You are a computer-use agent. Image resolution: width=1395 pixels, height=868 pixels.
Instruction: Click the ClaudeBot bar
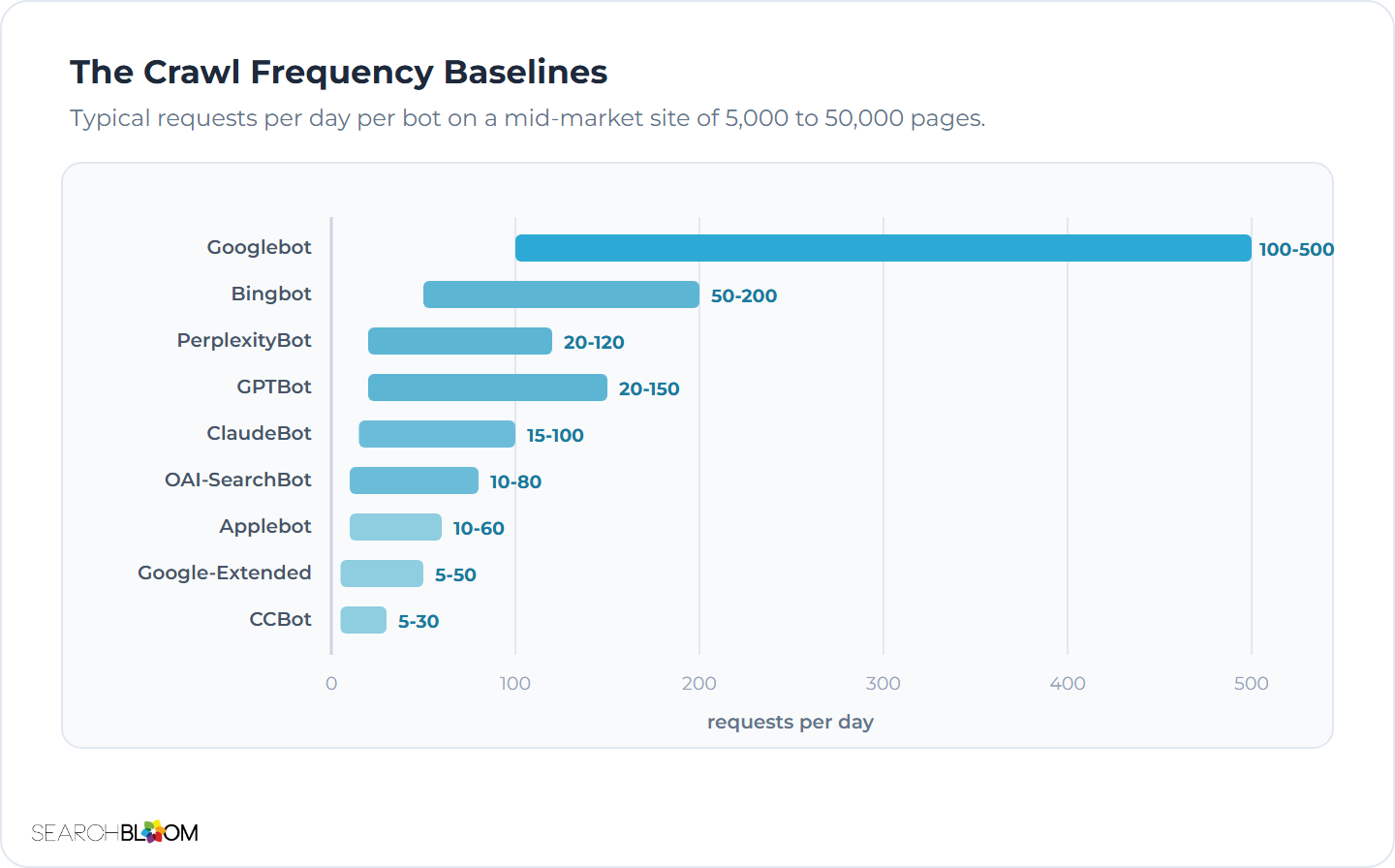pos(437,434)
